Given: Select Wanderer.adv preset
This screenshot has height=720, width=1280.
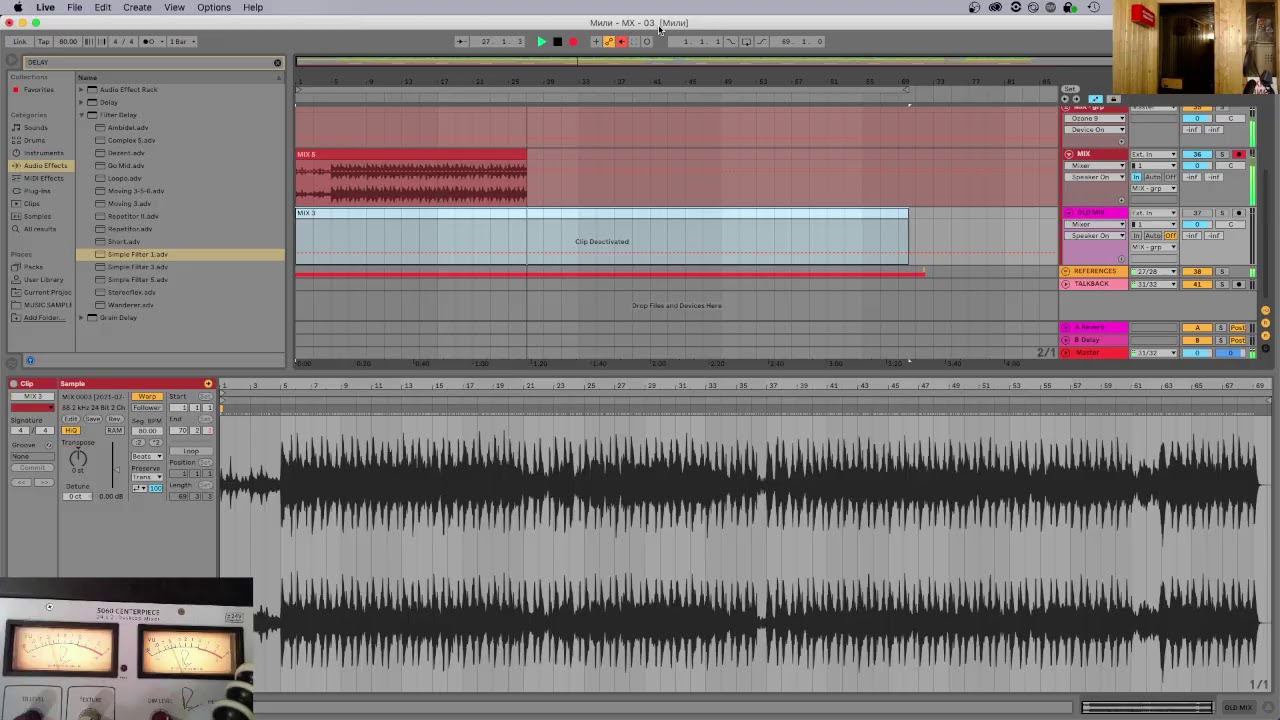Looking at the screenshot, I should (130, 305).
